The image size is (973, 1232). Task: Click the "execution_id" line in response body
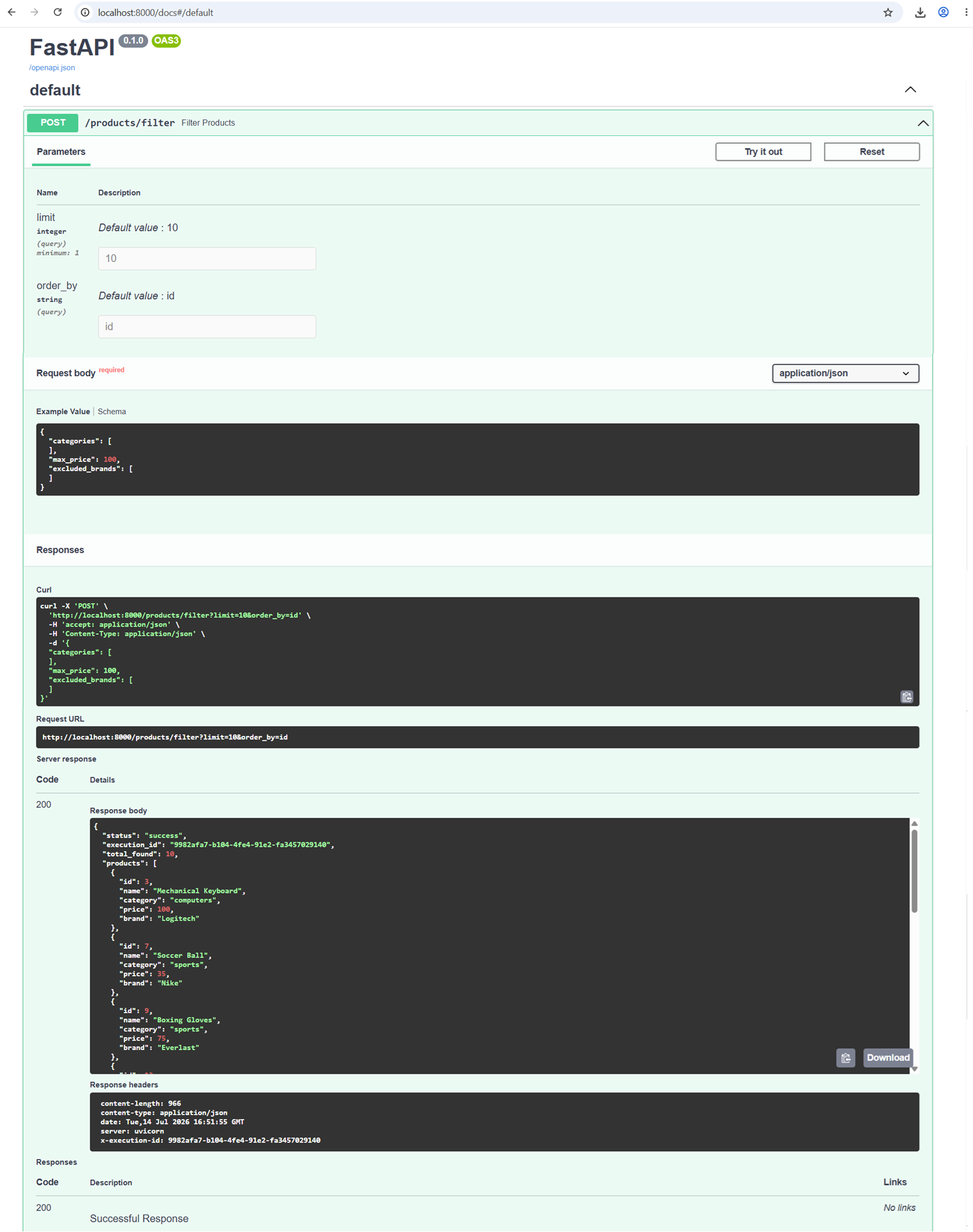(218, 845)
